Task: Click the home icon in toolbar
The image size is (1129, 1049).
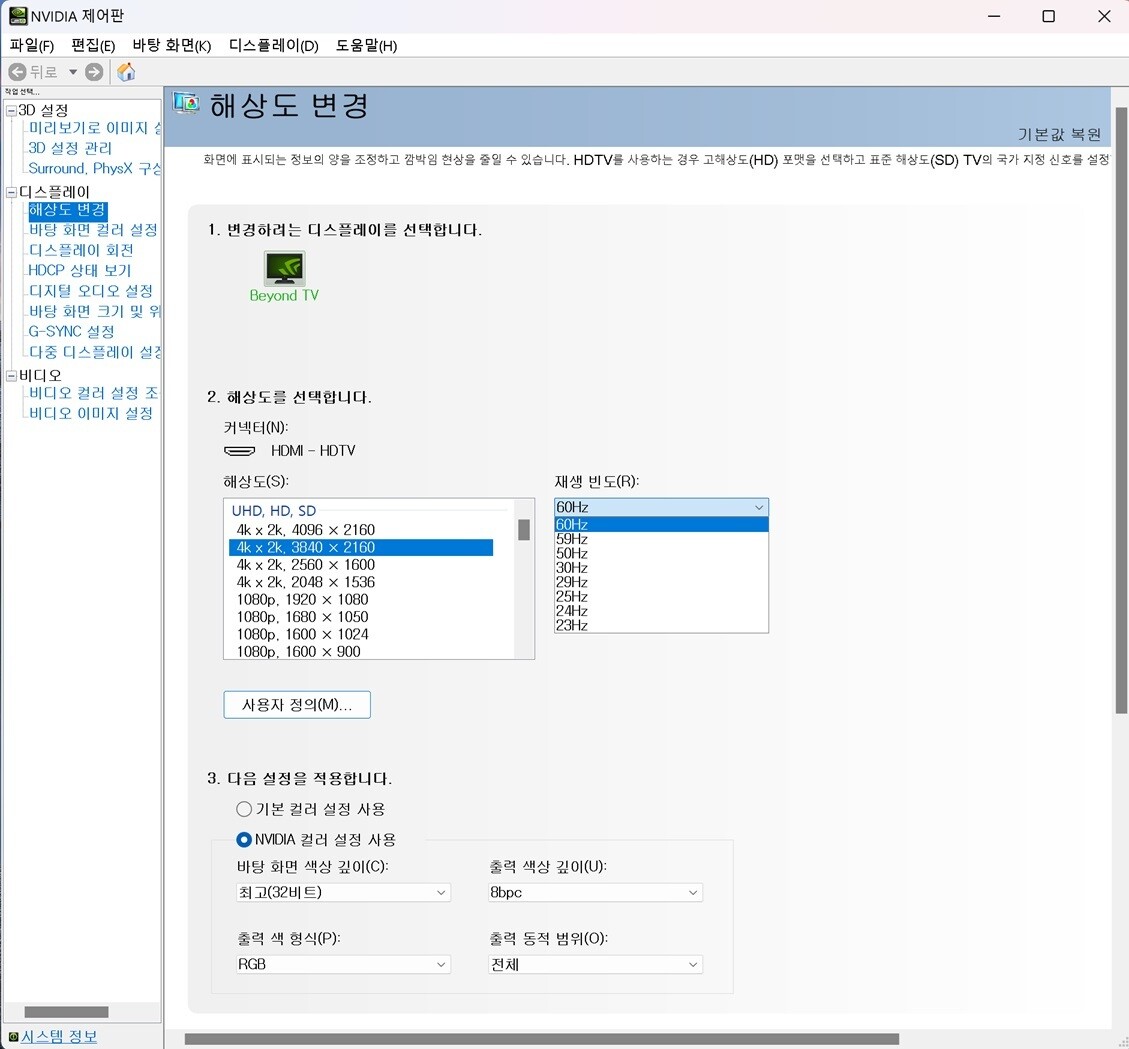Action: (126, 72)
